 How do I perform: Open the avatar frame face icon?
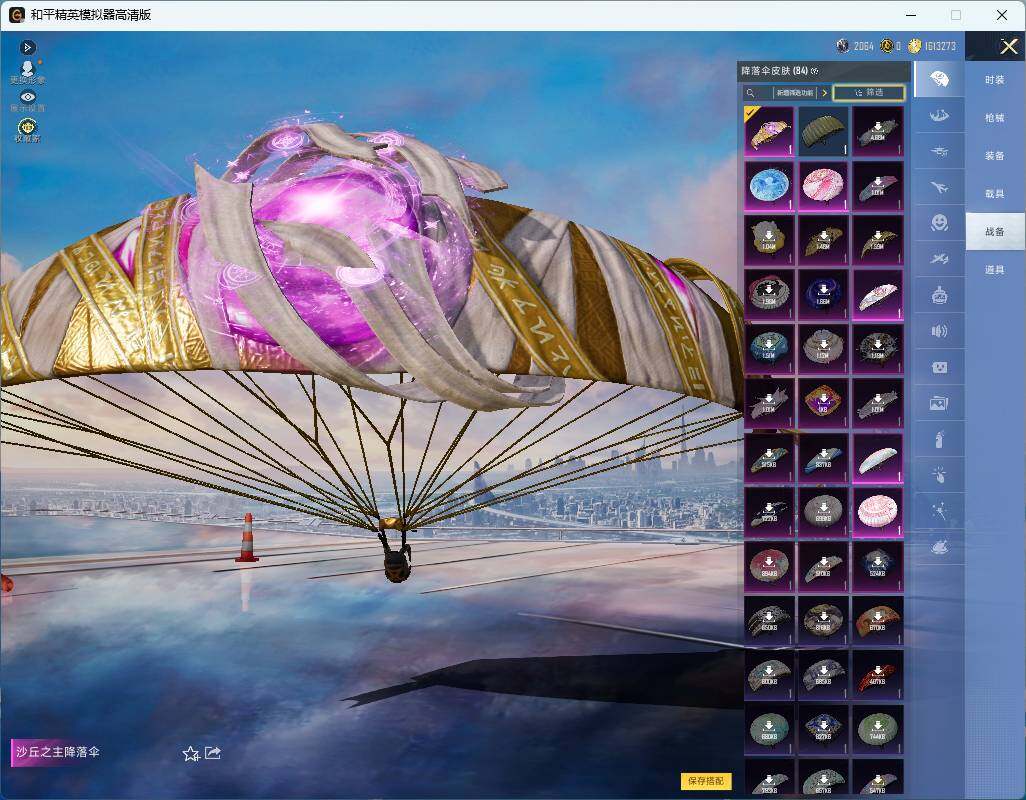click(939, 368)
